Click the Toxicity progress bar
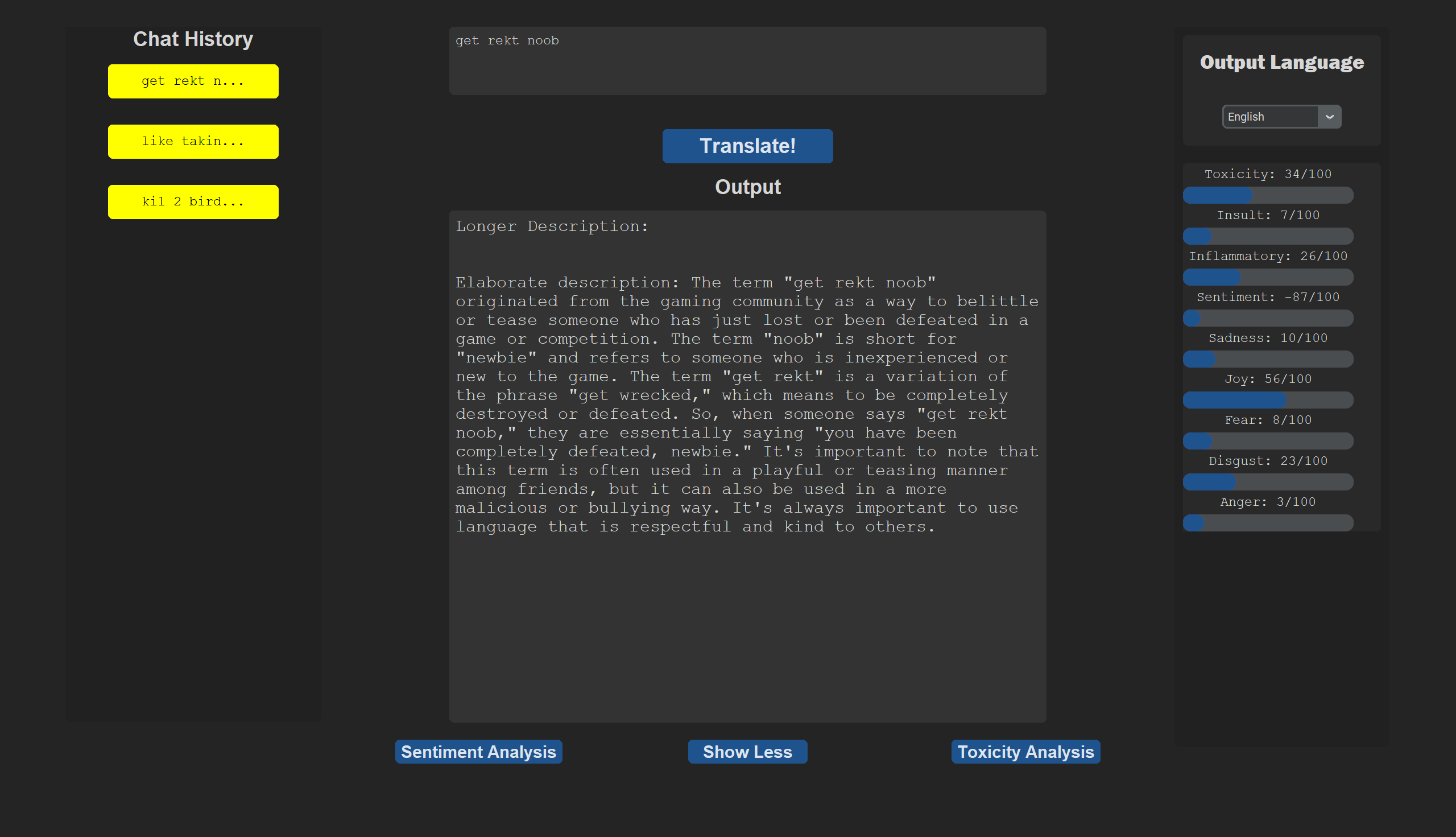 [x=1268, y=196]
